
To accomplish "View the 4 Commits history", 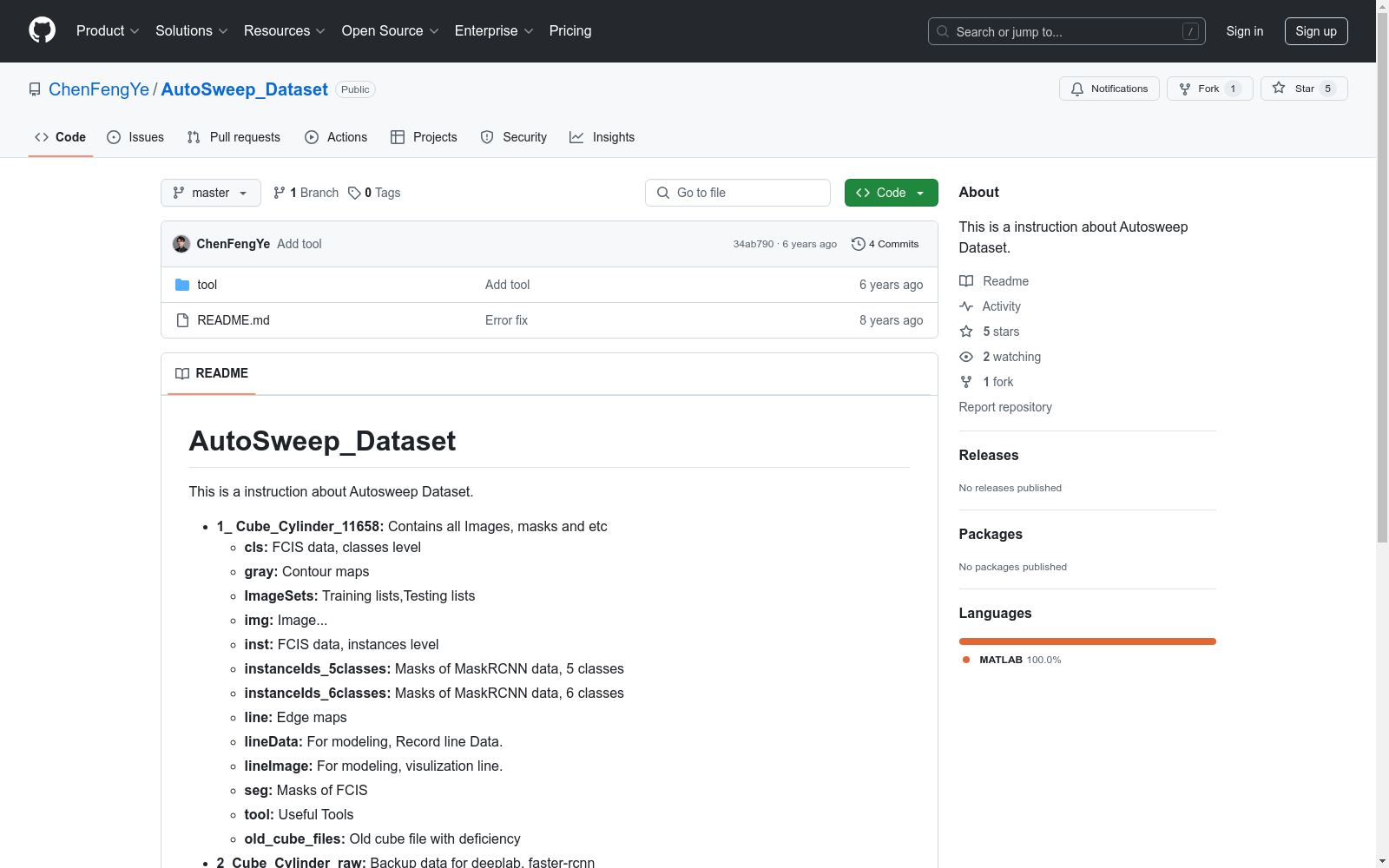I will point(885,244).
